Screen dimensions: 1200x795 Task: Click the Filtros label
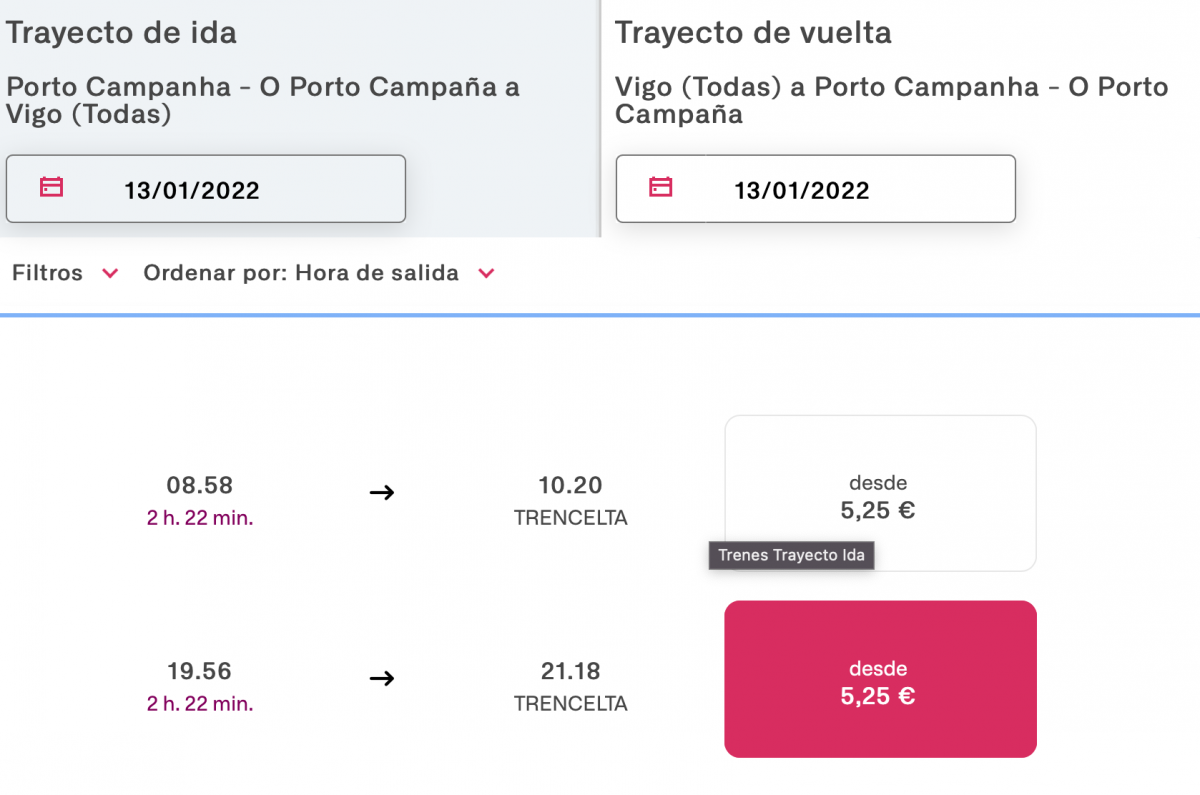(x=48, y=273)
